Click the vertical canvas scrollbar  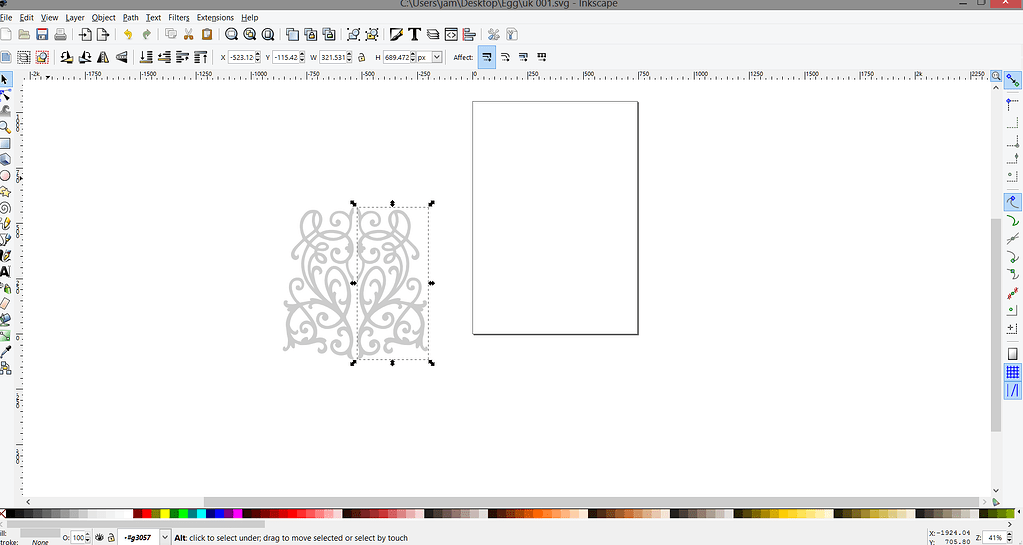pyautogui.click(x=996, y=325)
